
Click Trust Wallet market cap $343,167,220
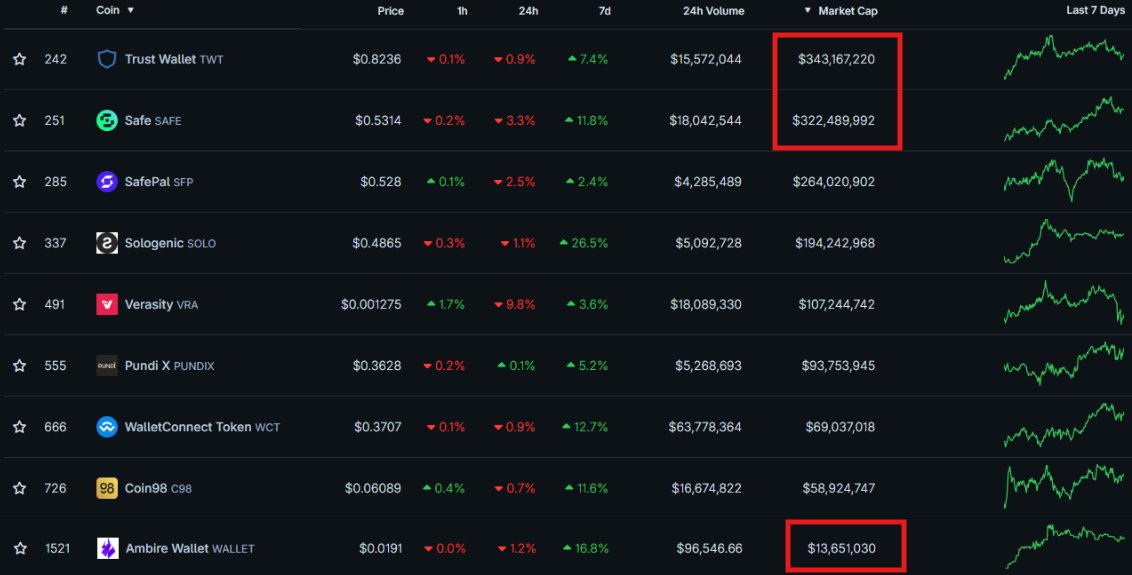click(x=836, y=59)
